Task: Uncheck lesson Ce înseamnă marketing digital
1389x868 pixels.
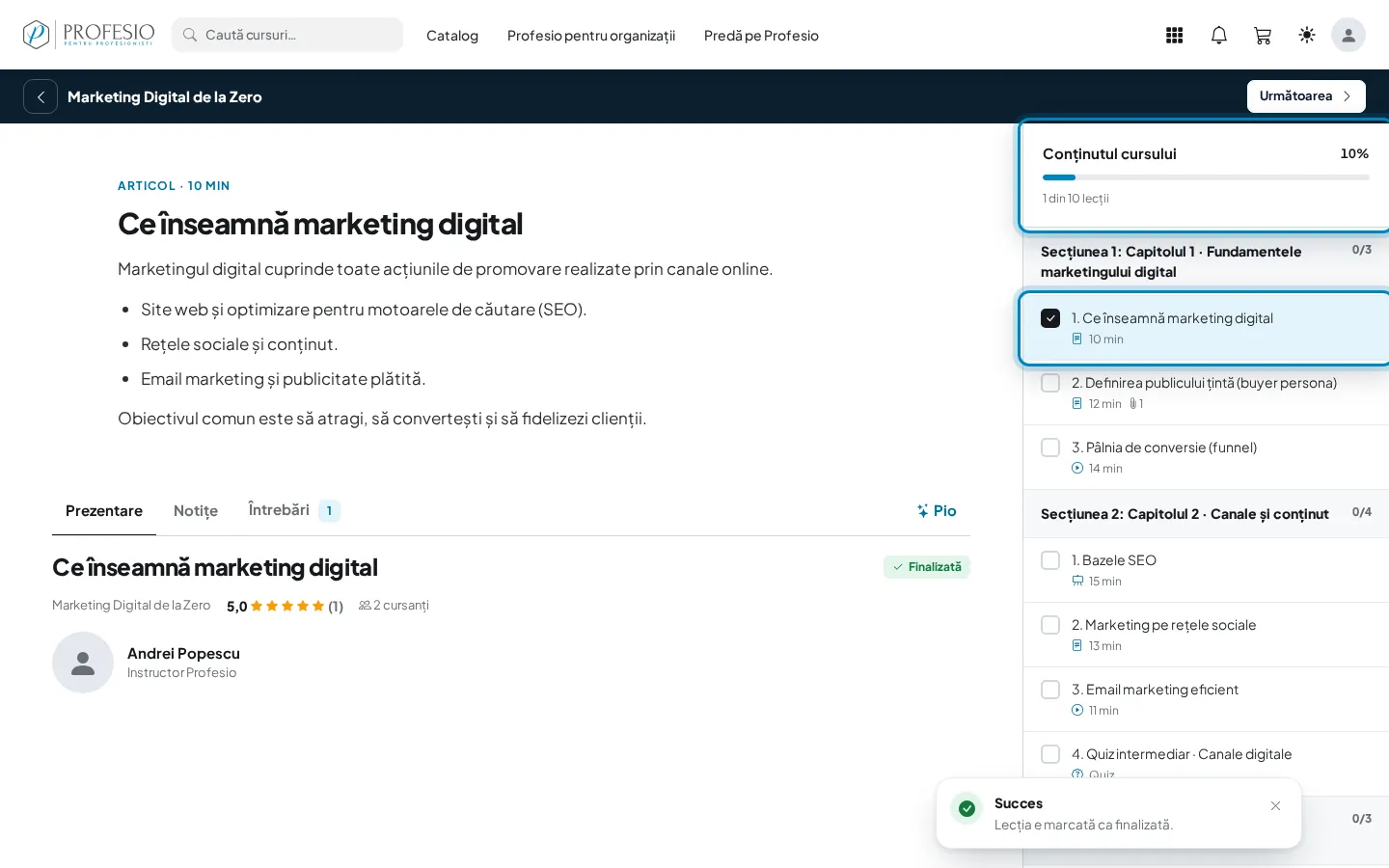Action: [x=1050, y=318]
